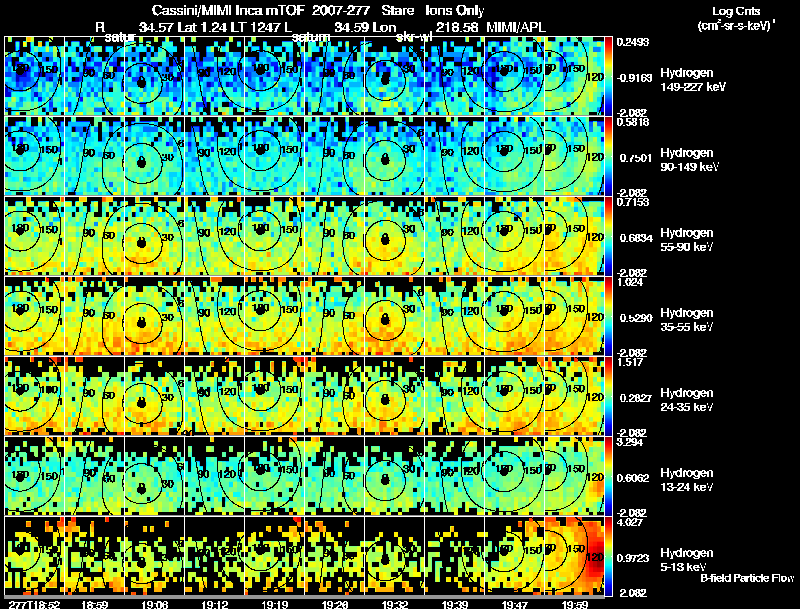Screen dimensions: 800x609
Task: Click the plot title "Cassini/MIMI Inca mTOF"
Action: pos(228,10)
